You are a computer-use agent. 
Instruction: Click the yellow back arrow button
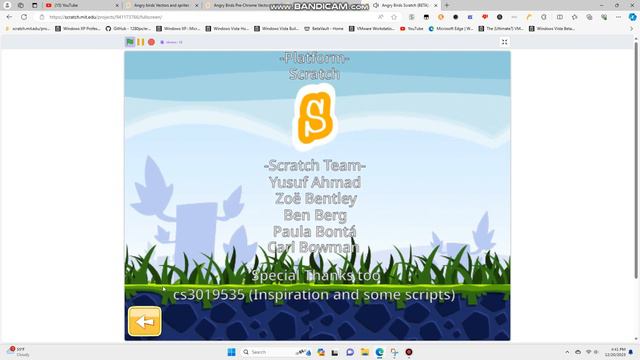[144, 321]
